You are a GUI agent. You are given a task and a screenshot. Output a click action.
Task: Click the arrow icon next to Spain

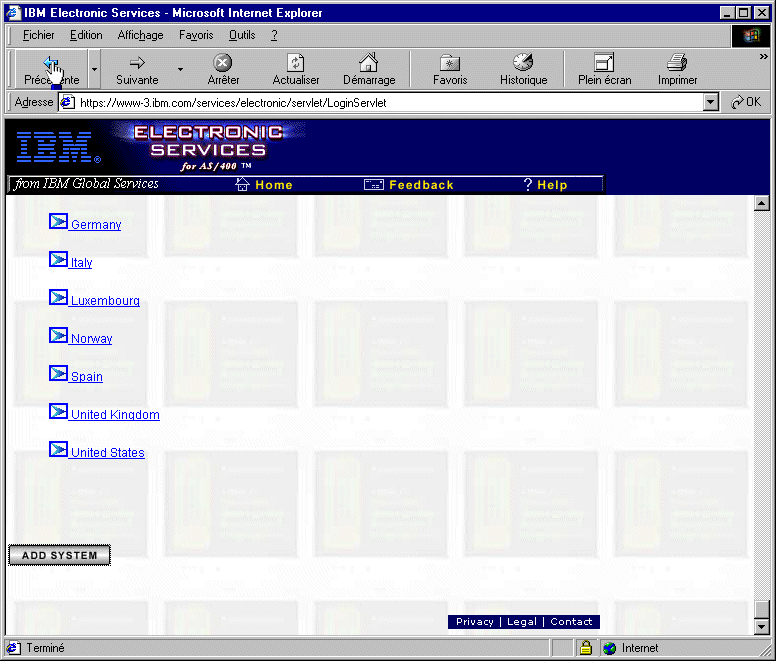pos(58,374)
